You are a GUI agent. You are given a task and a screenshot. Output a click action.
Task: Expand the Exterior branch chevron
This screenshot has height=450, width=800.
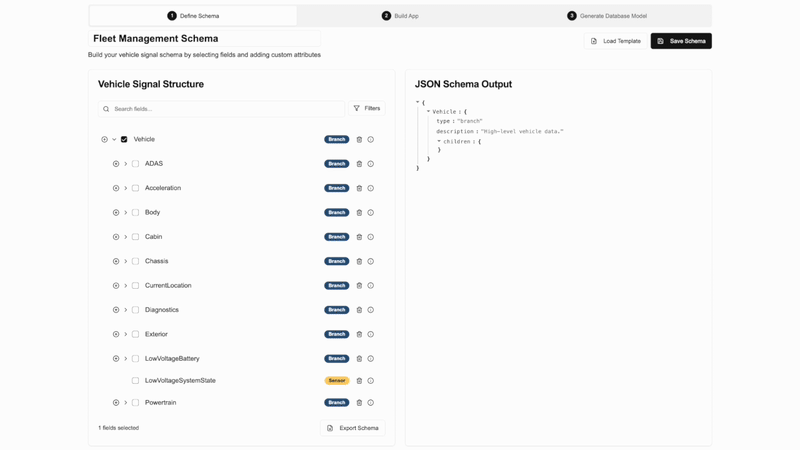coord(126,334)
